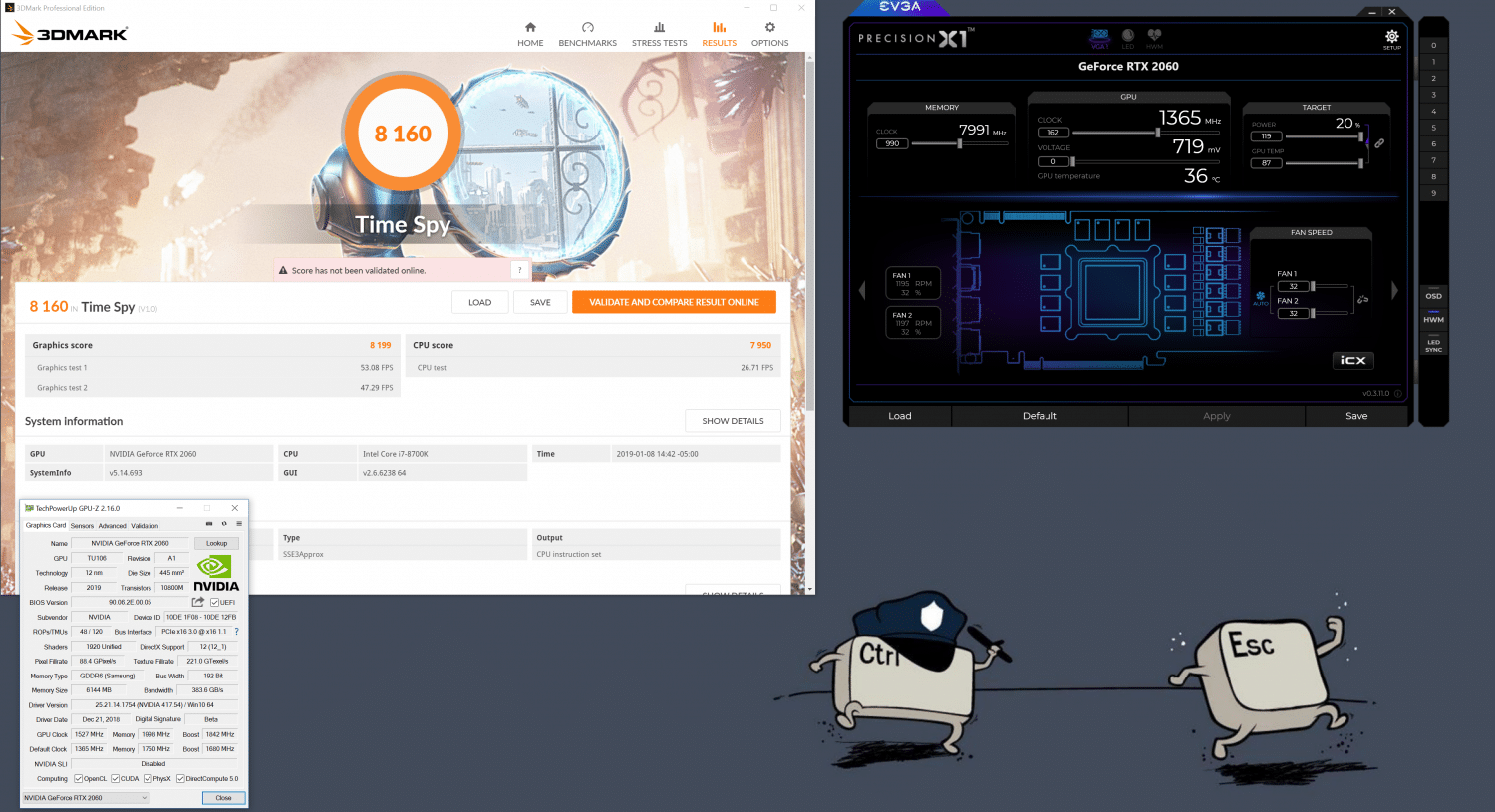Click the 3DMark logo
Viewport: 1495px width, 812px height.
pos(70,34)
